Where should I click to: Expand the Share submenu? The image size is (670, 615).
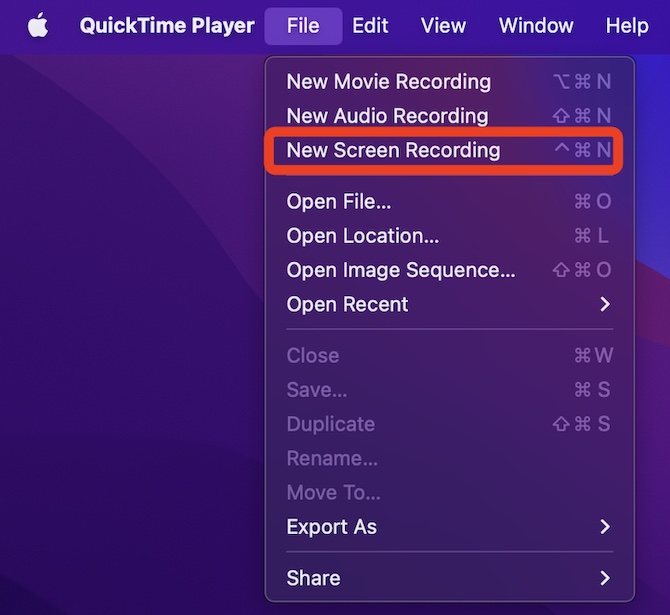pos(449,578)
